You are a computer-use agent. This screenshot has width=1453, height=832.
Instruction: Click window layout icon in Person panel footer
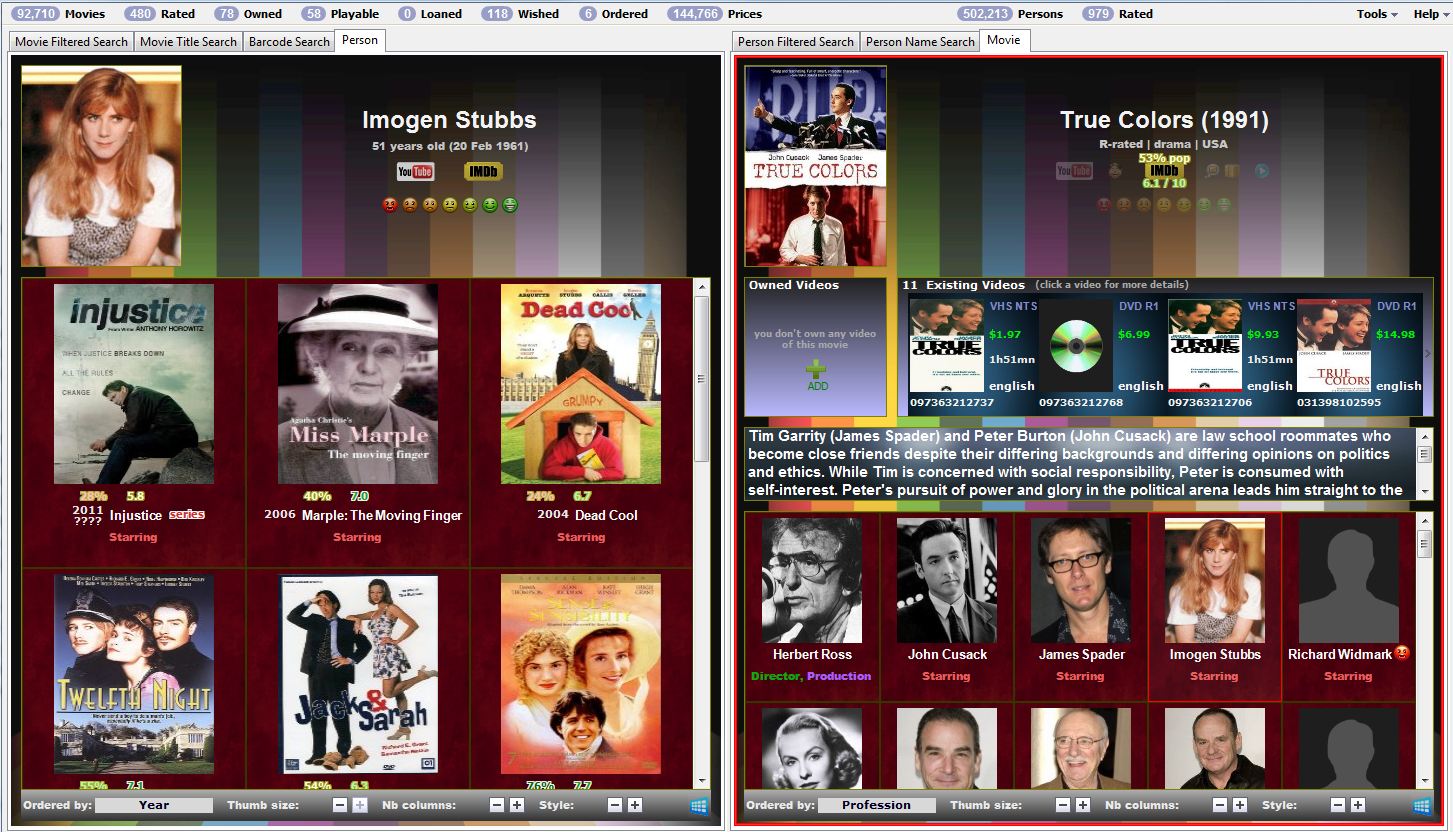(x=699, y=806)
